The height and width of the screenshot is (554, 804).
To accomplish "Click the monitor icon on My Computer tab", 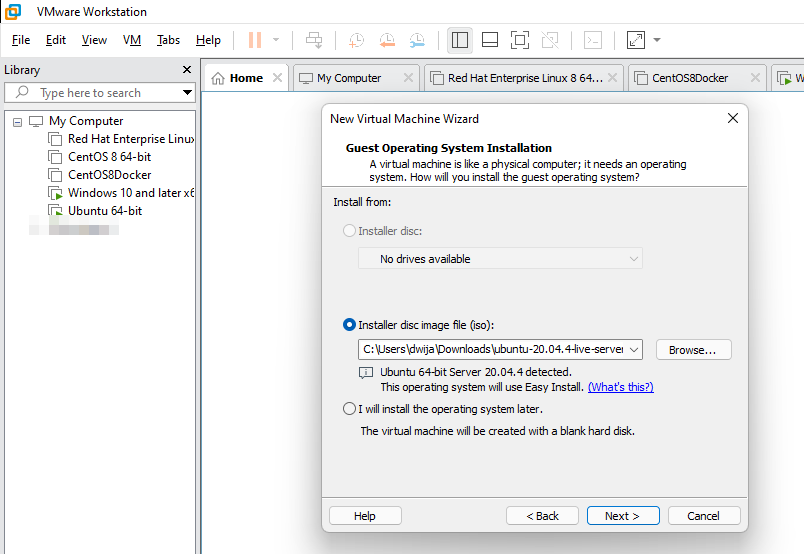I will [x=306, y=78].
